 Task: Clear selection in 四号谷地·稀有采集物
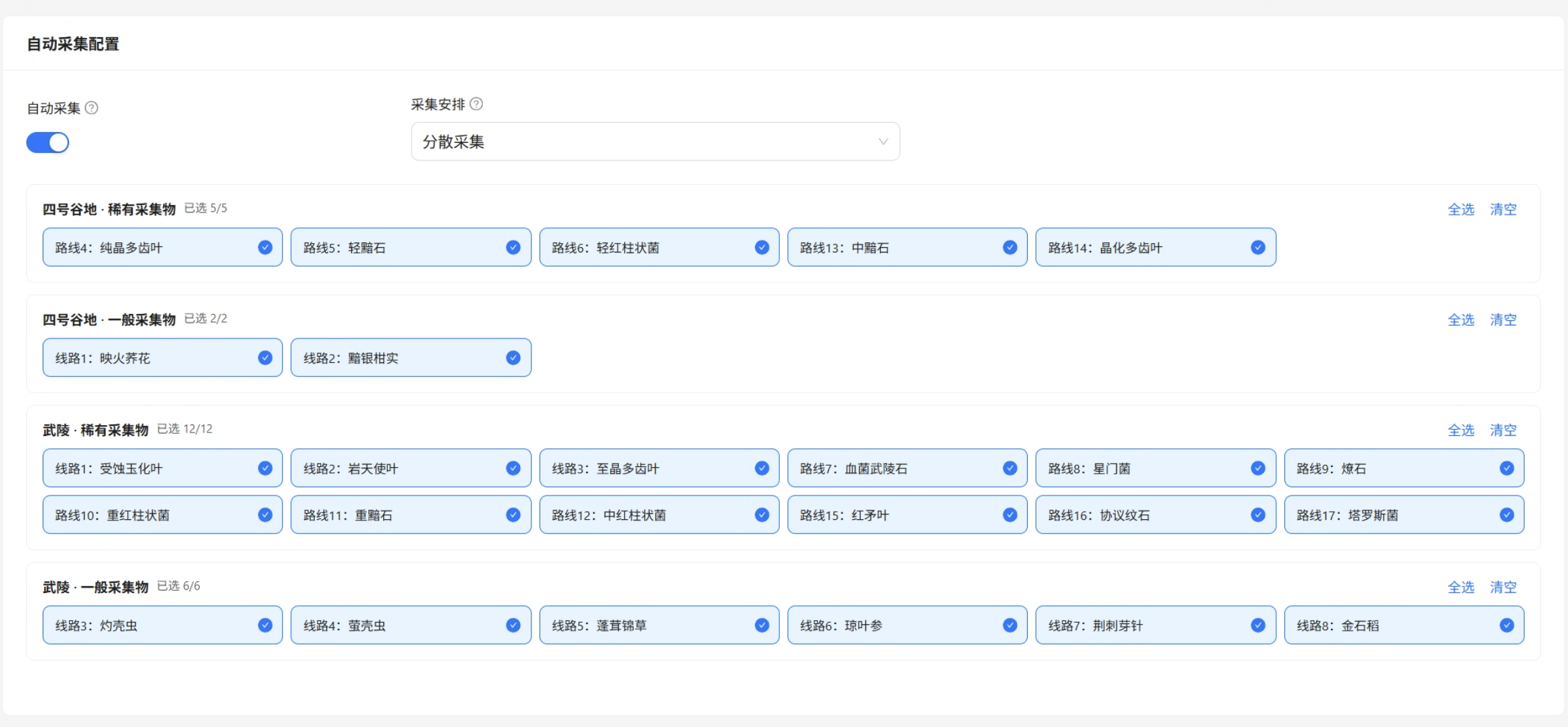pos(1503,209)
